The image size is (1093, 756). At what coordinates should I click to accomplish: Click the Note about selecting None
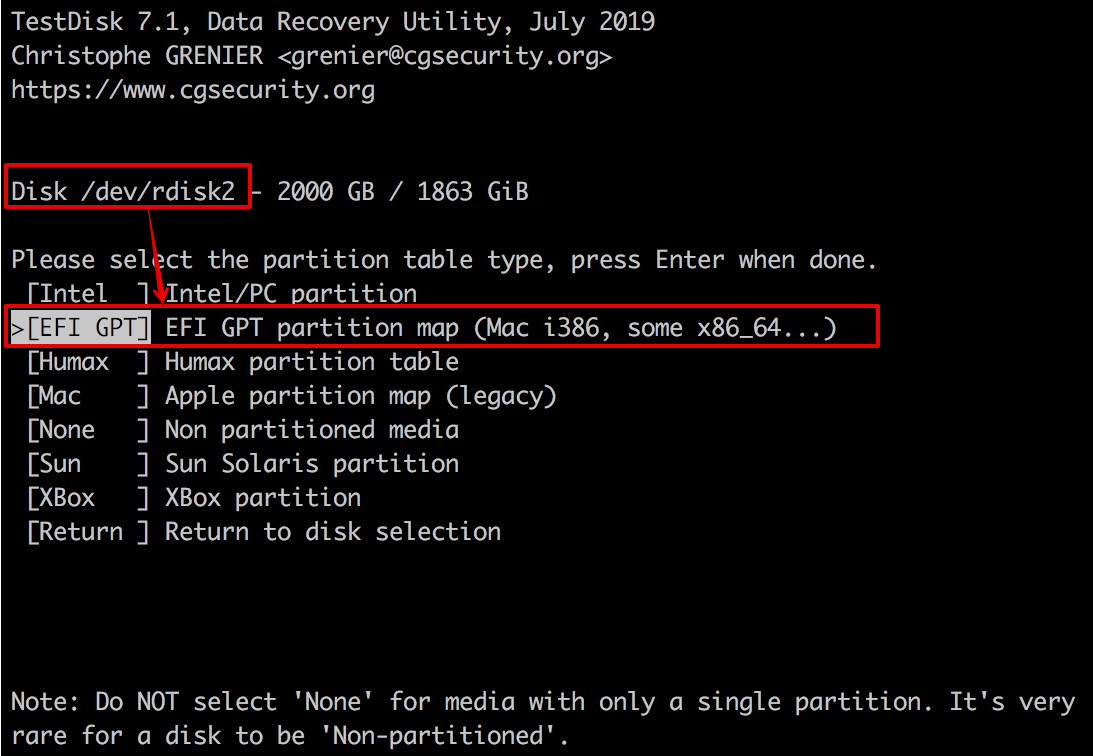(x=543, y=718)
